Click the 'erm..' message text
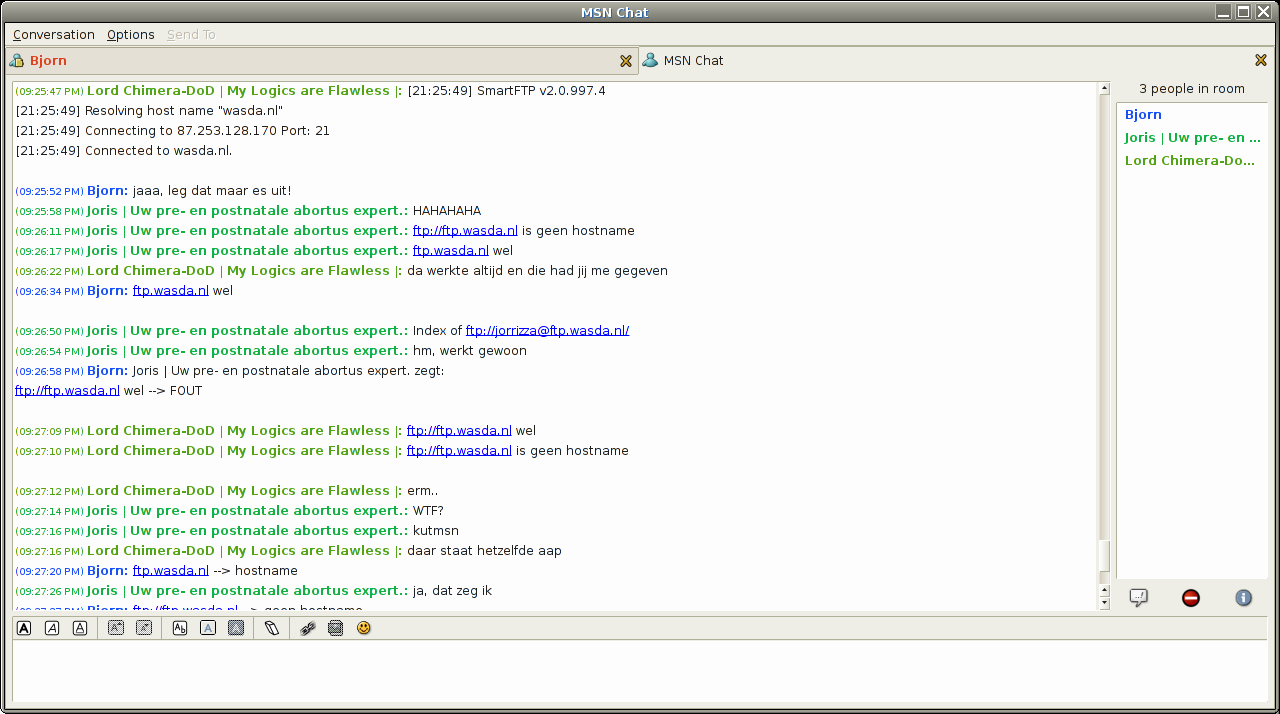 tap(422, 491)
